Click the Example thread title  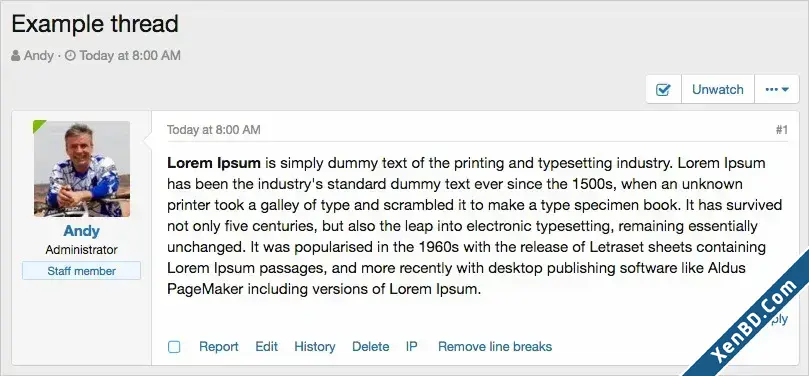click(95, 24)
